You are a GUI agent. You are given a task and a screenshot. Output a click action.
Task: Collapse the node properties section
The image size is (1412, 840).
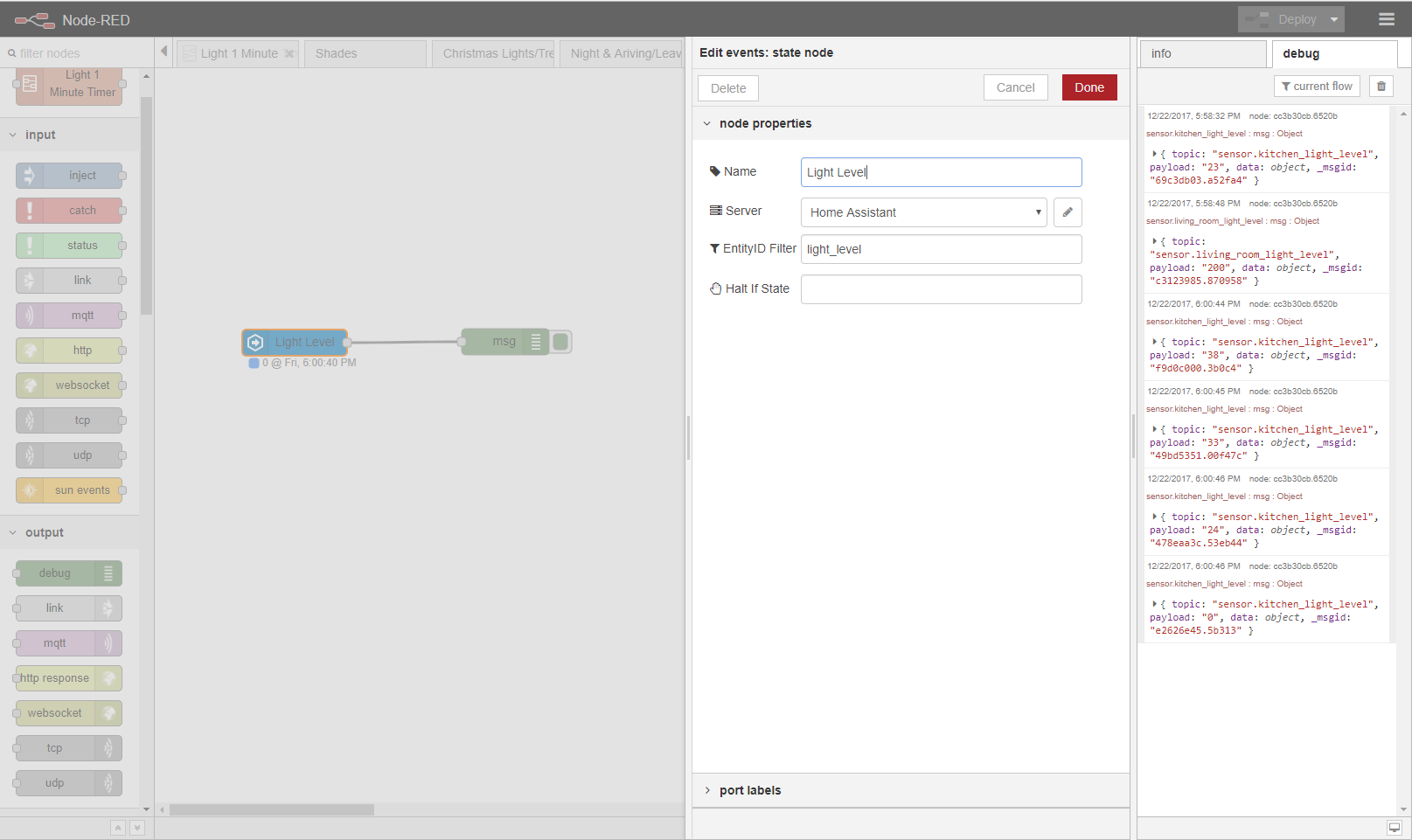708,123
